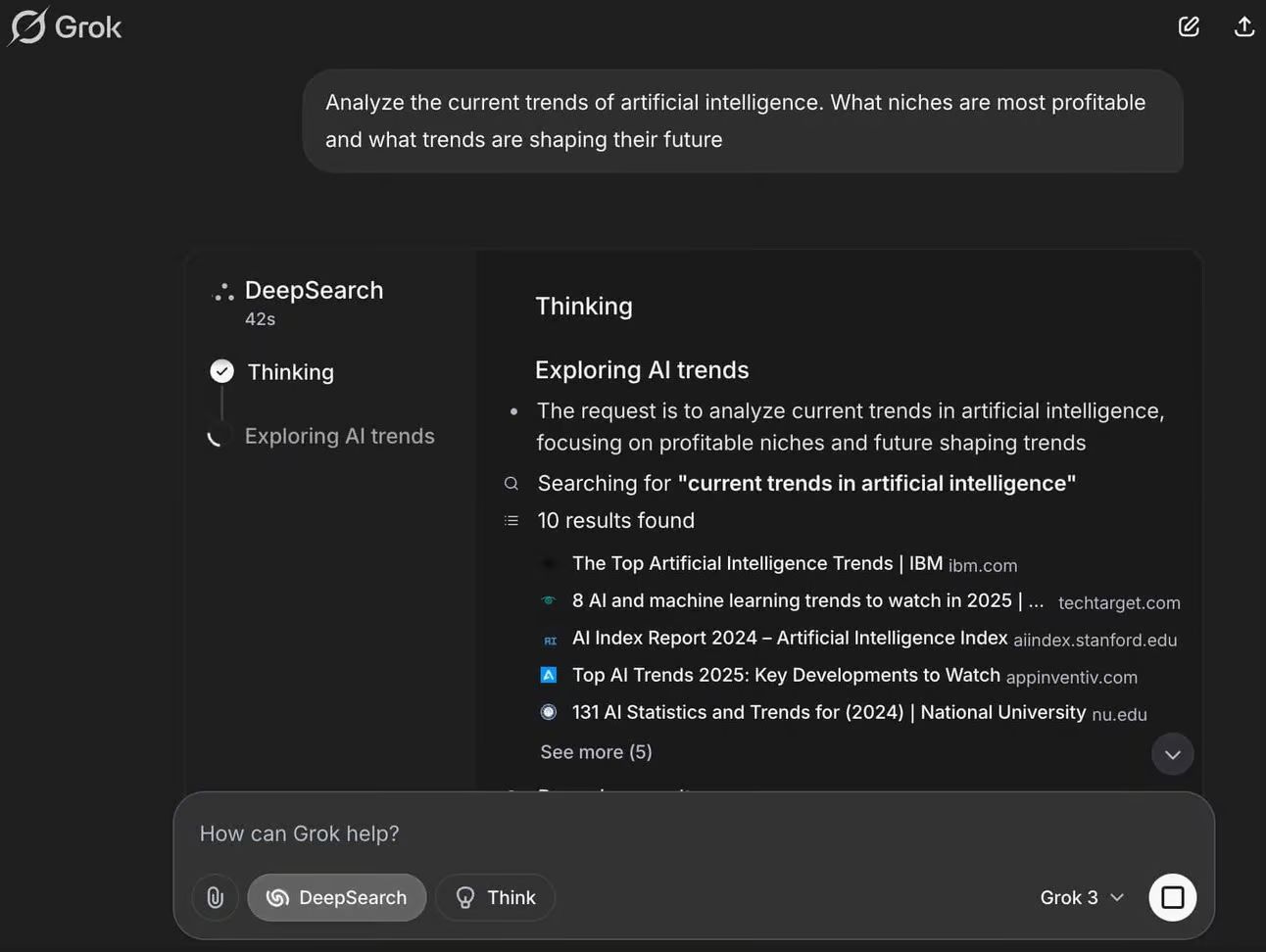Toggle the Think mode button
The width and height of the screenshot is (1266, 952).
pyautogui.click(x=495, y=897)
